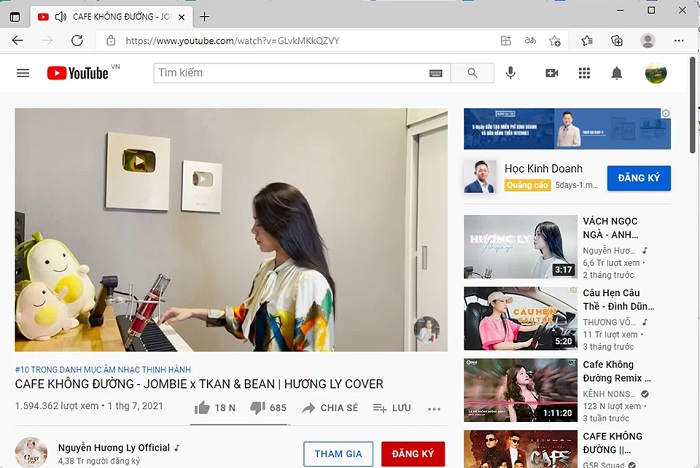Open Nguyễn Hương Ly Official channel avatar
700x468 pixels.
[x=31, y=452]
